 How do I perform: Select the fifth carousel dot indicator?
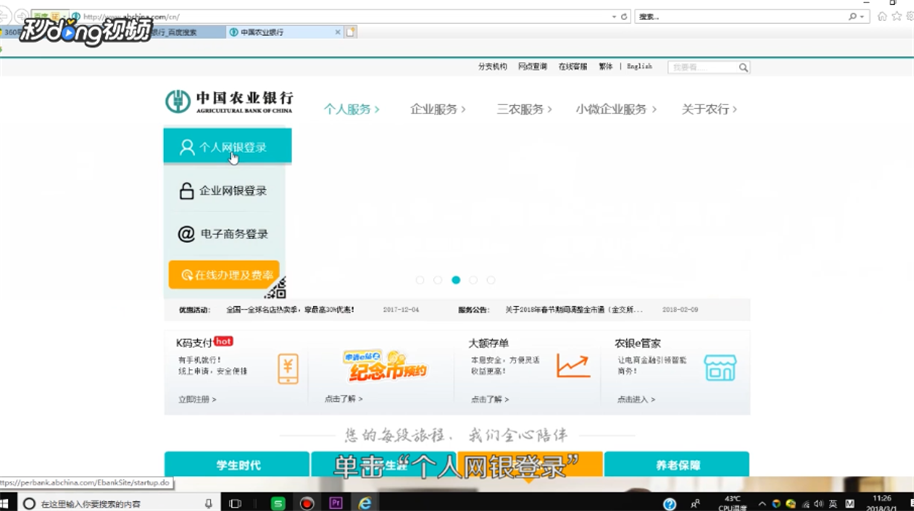491,280
